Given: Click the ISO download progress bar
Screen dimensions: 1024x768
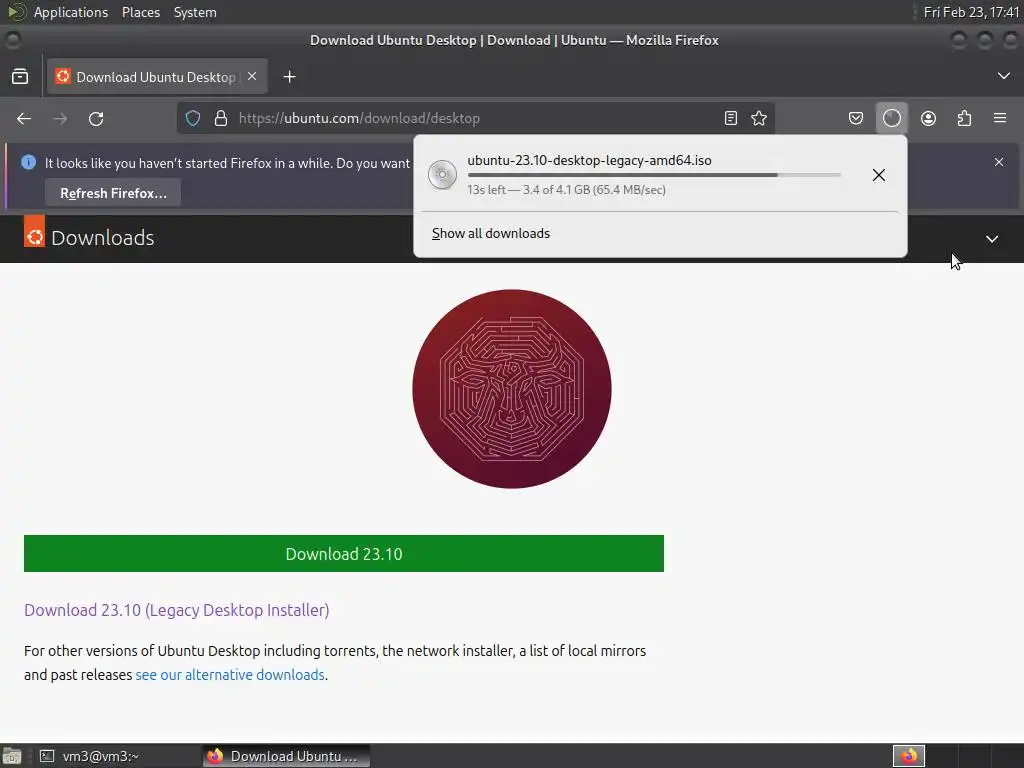Looking at the screenshot, I should [x=654, y=175].
